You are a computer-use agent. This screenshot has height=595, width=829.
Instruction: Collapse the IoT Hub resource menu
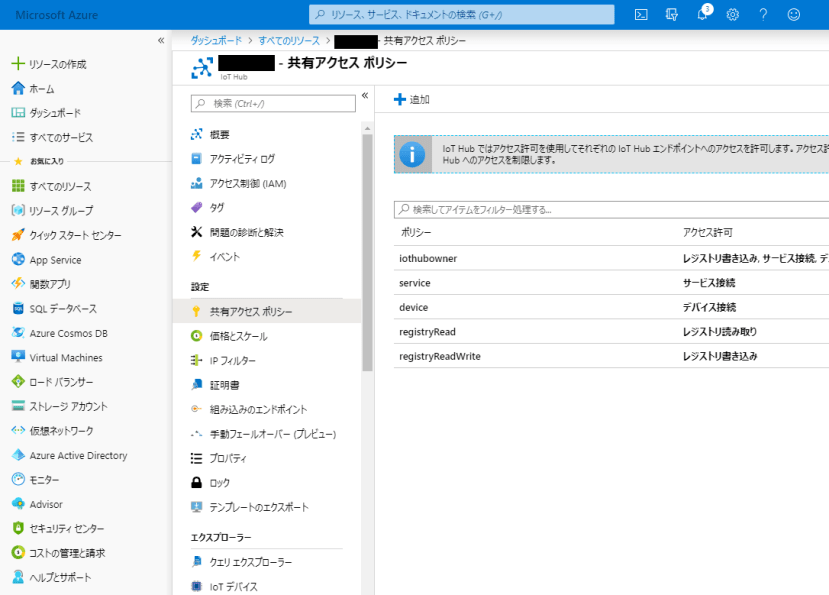[x=365, y=95]
